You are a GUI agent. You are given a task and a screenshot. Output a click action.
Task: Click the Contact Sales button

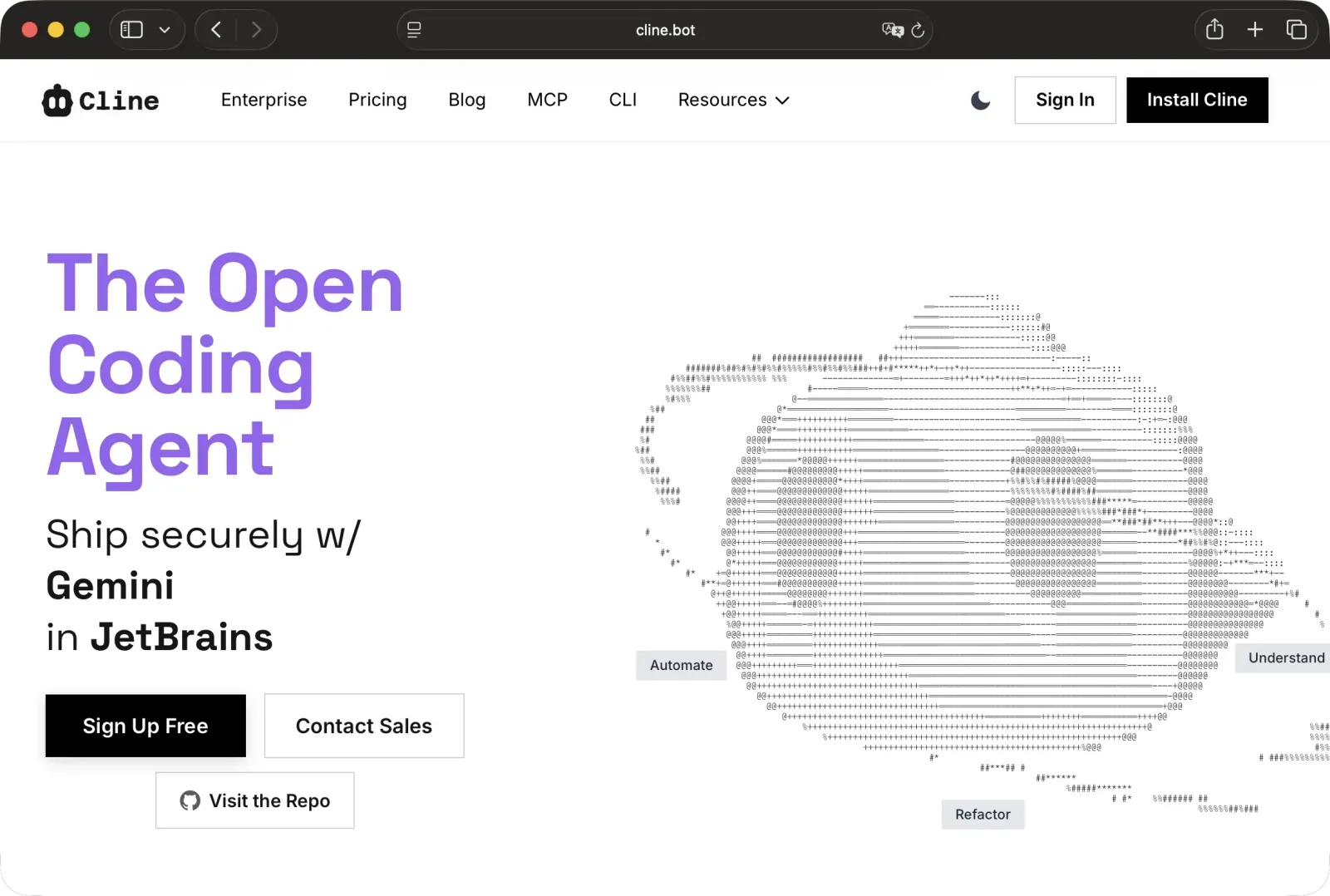pyautogui.click(x=364, y=726)
